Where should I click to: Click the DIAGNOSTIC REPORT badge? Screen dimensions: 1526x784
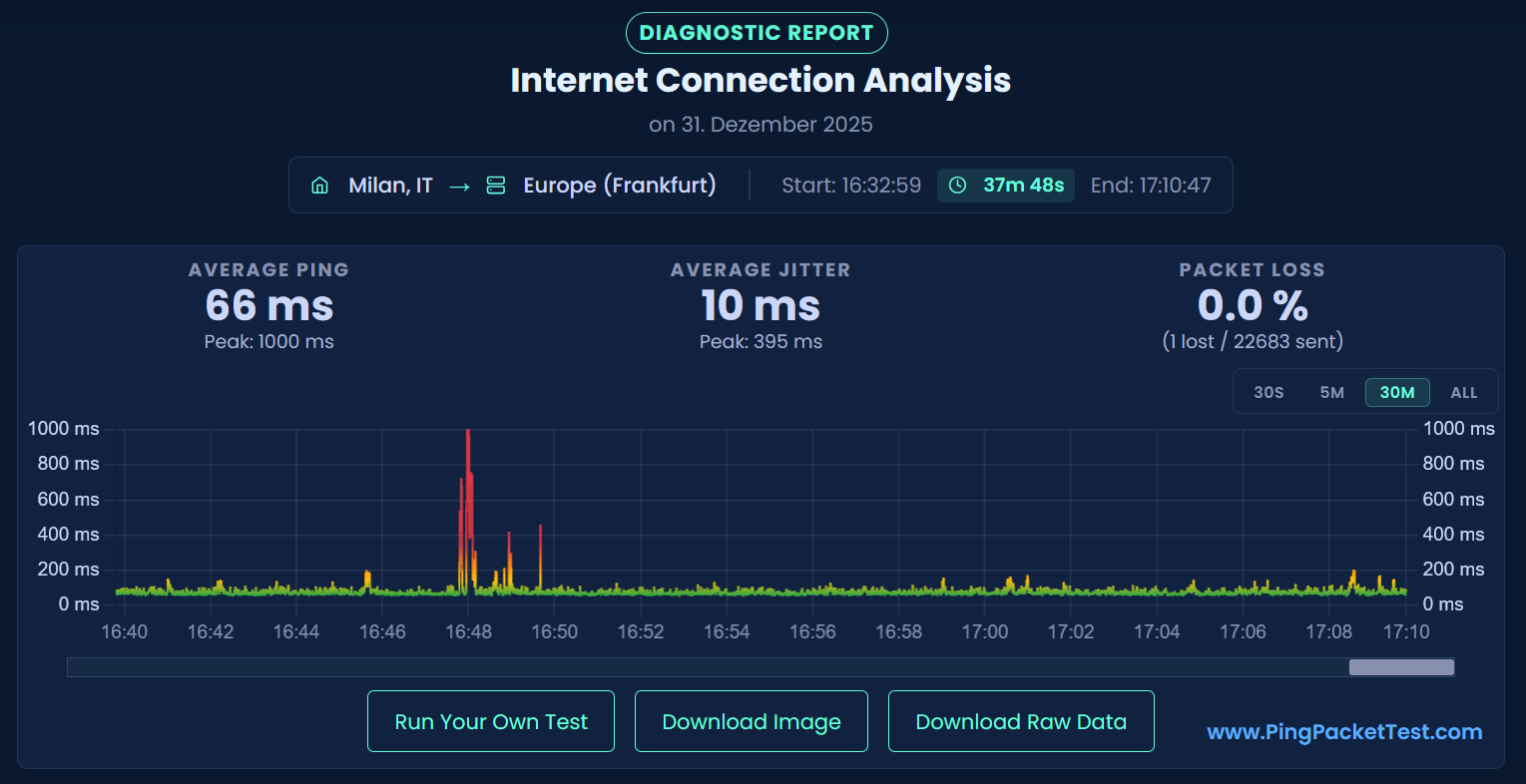(756, 32)
